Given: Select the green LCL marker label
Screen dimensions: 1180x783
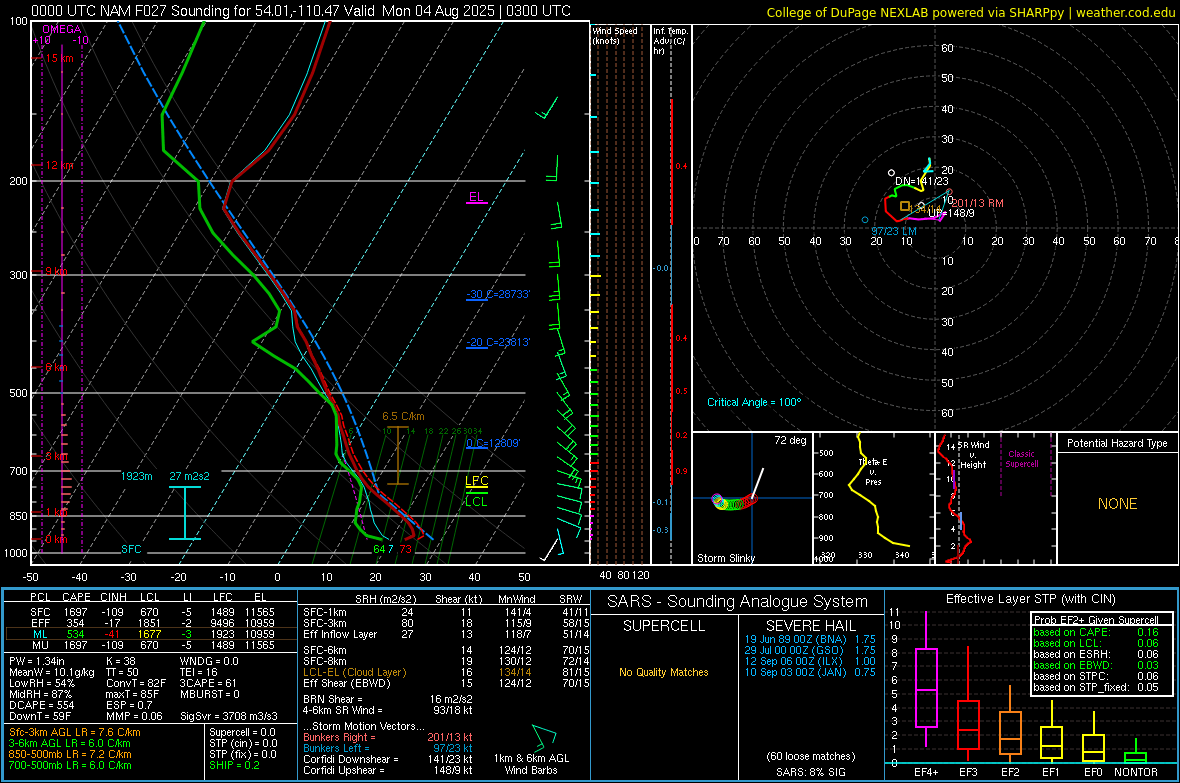Looking at the screenshot, I should [476, 501].
